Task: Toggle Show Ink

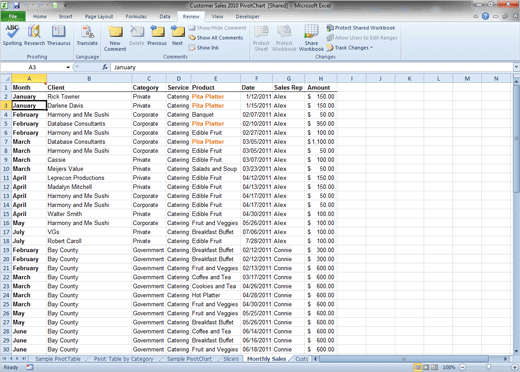Action: (204, 48)
